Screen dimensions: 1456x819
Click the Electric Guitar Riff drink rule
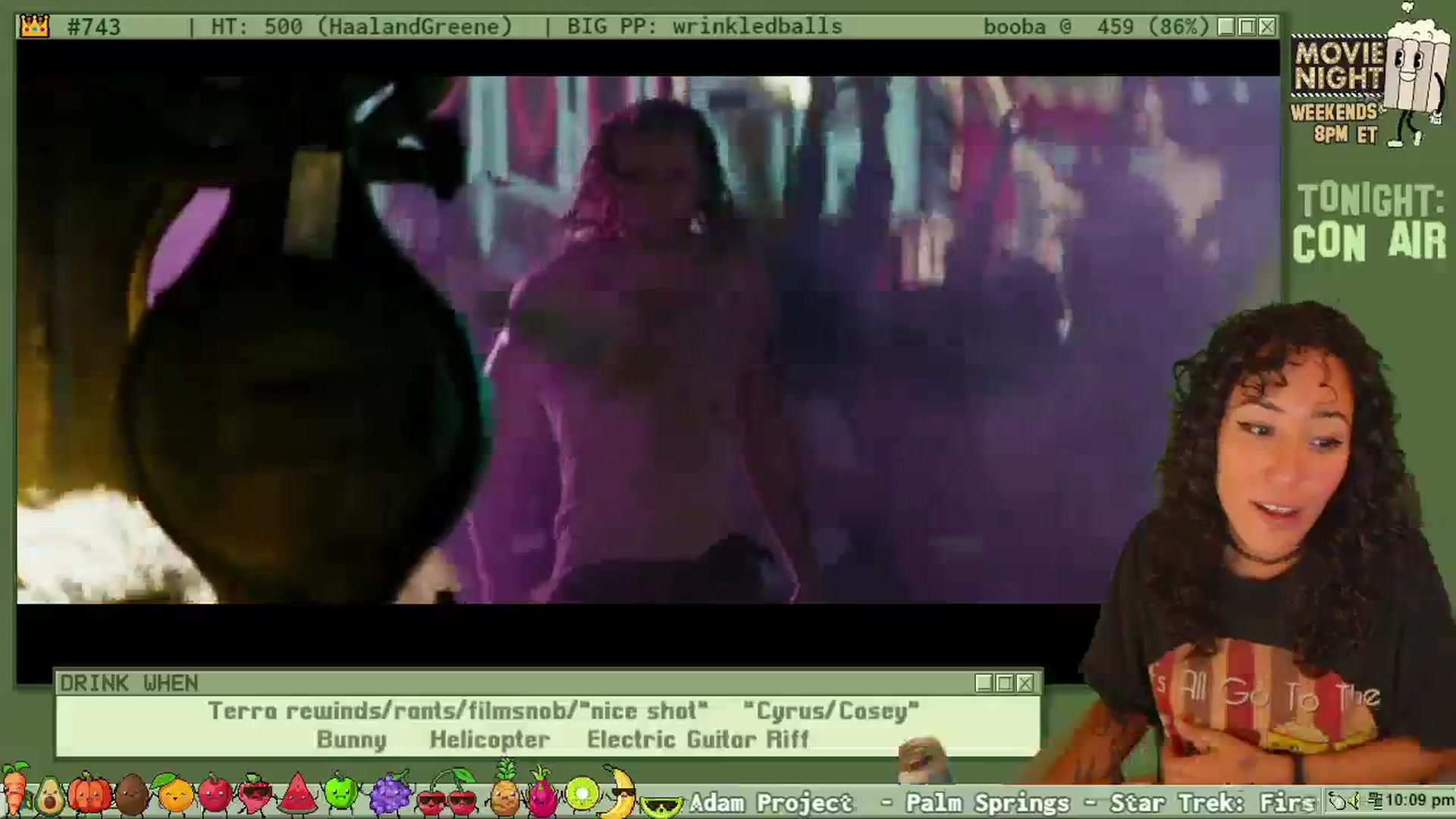(x=698, y=739)
